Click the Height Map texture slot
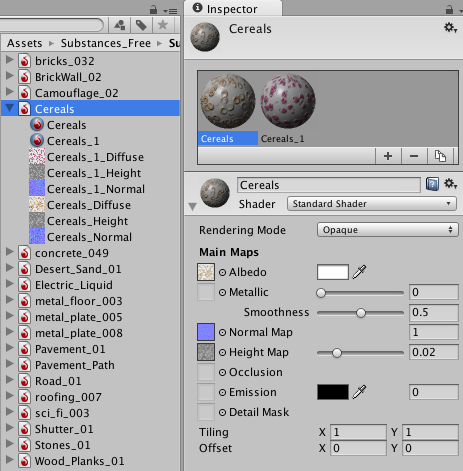This screenshot has width=463, height=471. coord(206,352)
